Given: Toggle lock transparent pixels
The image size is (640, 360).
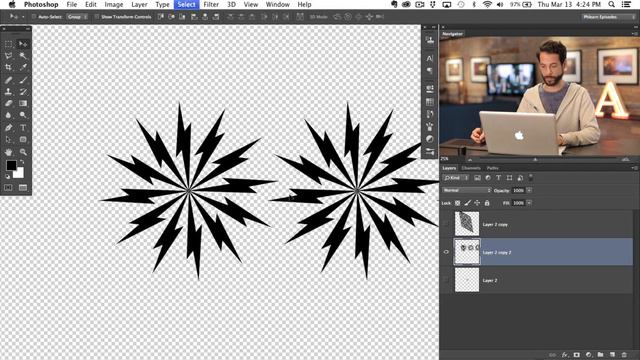Looking at the screenshot, I should coord(458,203).
